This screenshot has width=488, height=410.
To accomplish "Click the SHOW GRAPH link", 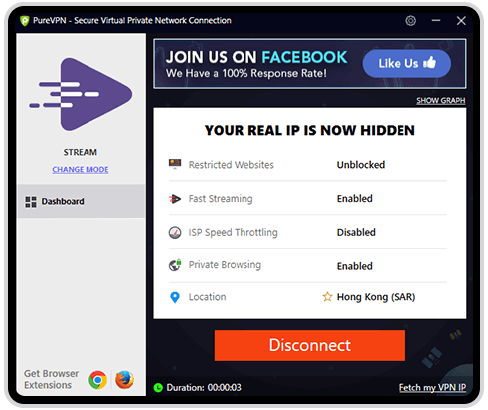I will click(x=441, y=100).
